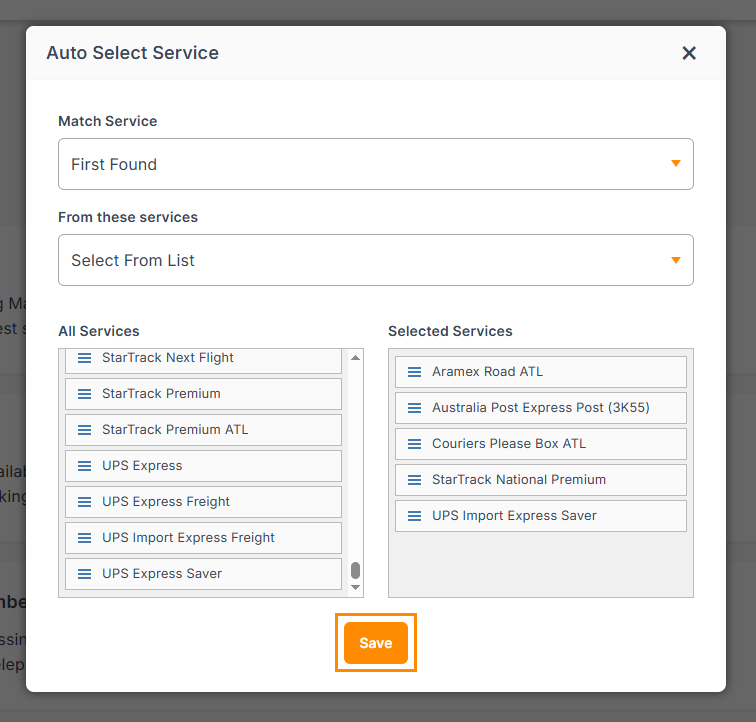Select UPS Import Express Freight item
This screenshot has width=756, height=722.
[x=188, y=538]
